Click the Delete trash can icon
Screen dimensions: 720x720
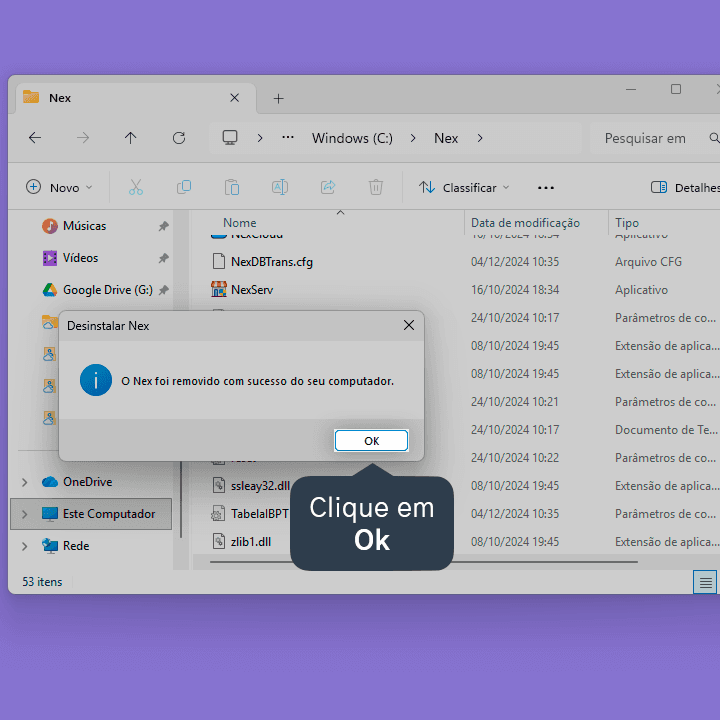point(376,187)
